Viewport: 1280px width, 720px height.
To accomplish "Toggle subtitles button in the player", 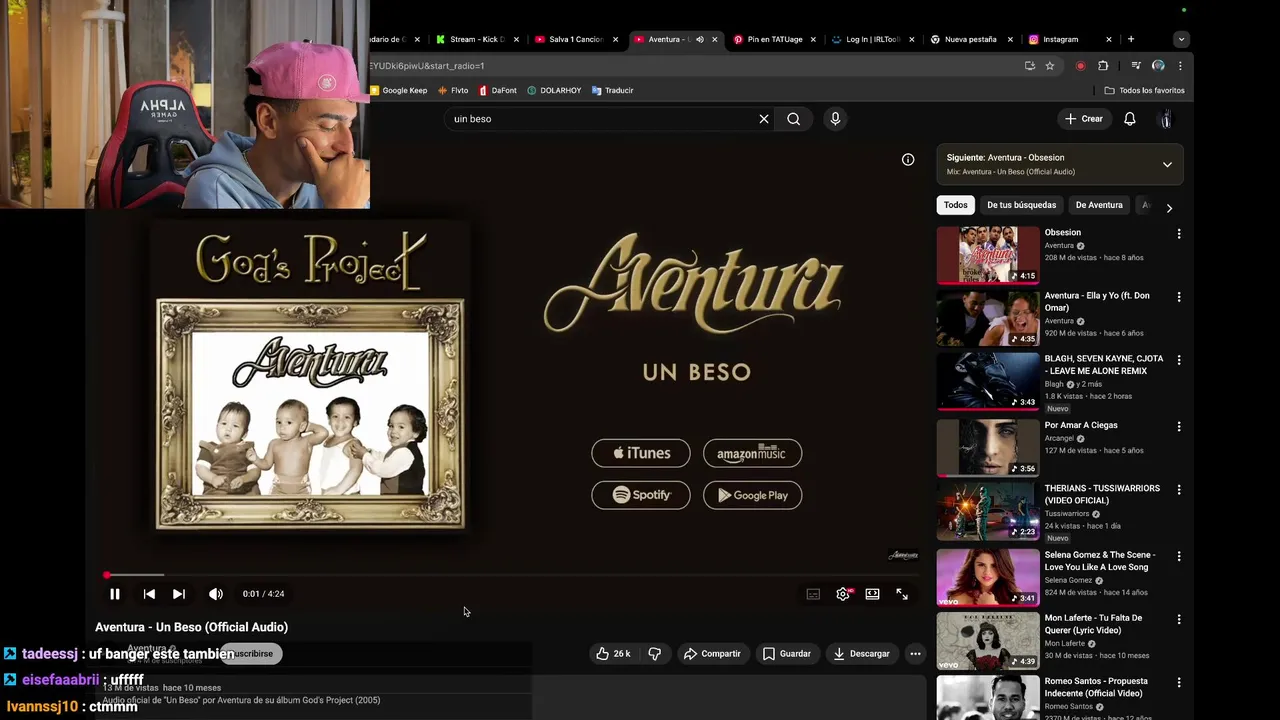I will pyautogui.click(x=813, y=594).
